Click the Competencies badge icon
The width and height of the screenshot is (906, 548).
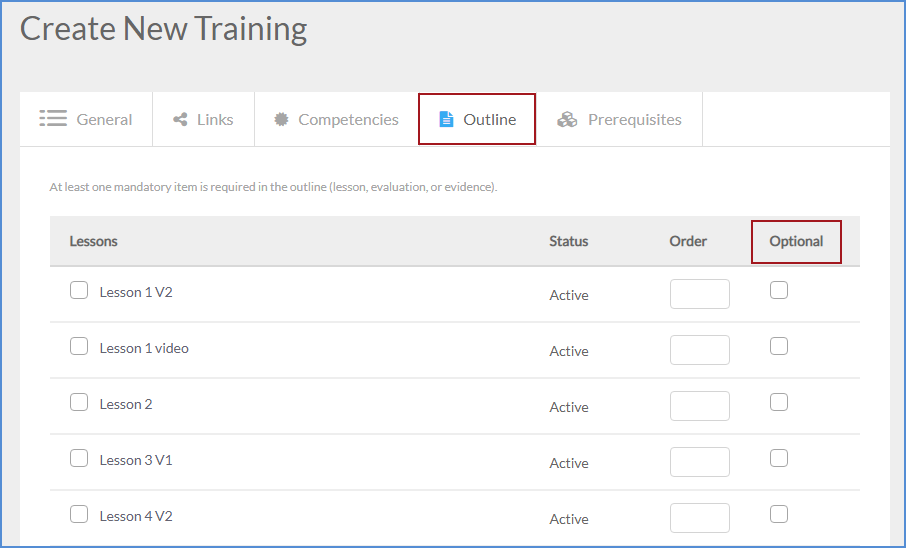[x=281, y=120]
